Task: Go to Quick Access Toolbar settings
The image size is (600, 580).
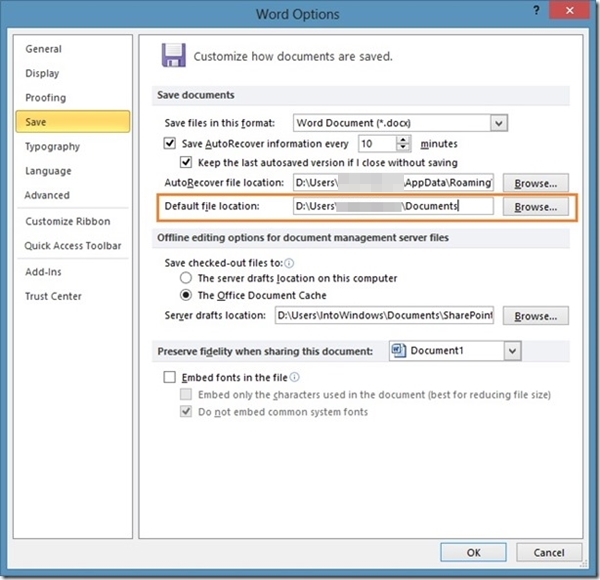Action: coord(73,246)
